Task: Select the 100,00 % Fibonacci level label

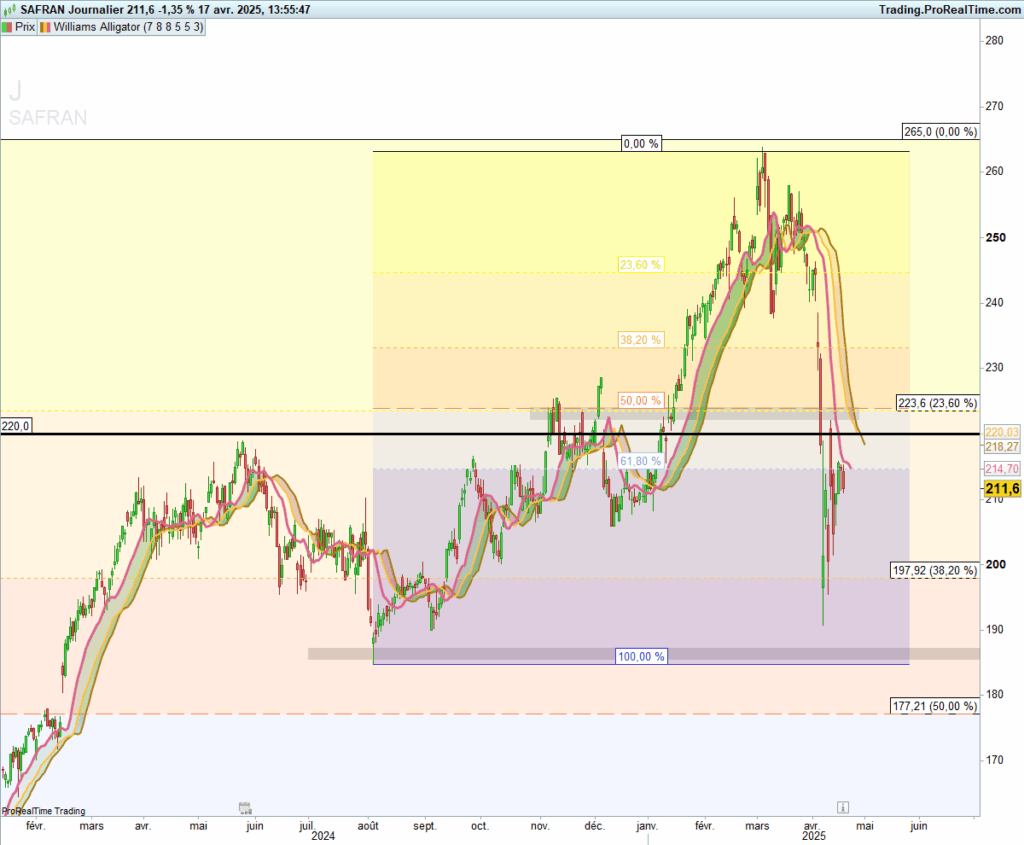Action: point(640,657)
